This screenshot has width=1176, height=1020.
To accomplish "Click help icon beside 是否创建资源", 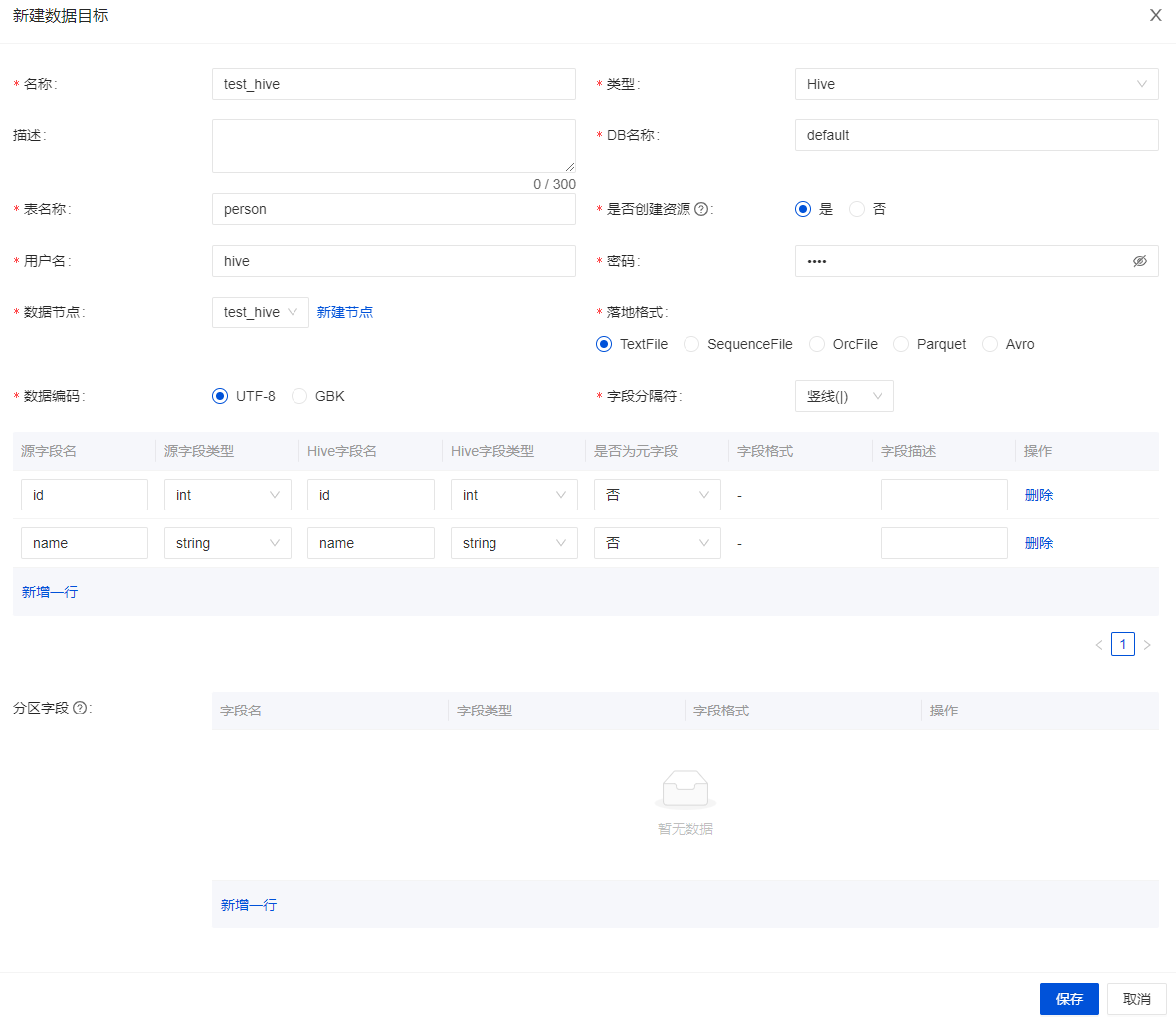I will 701,209.
